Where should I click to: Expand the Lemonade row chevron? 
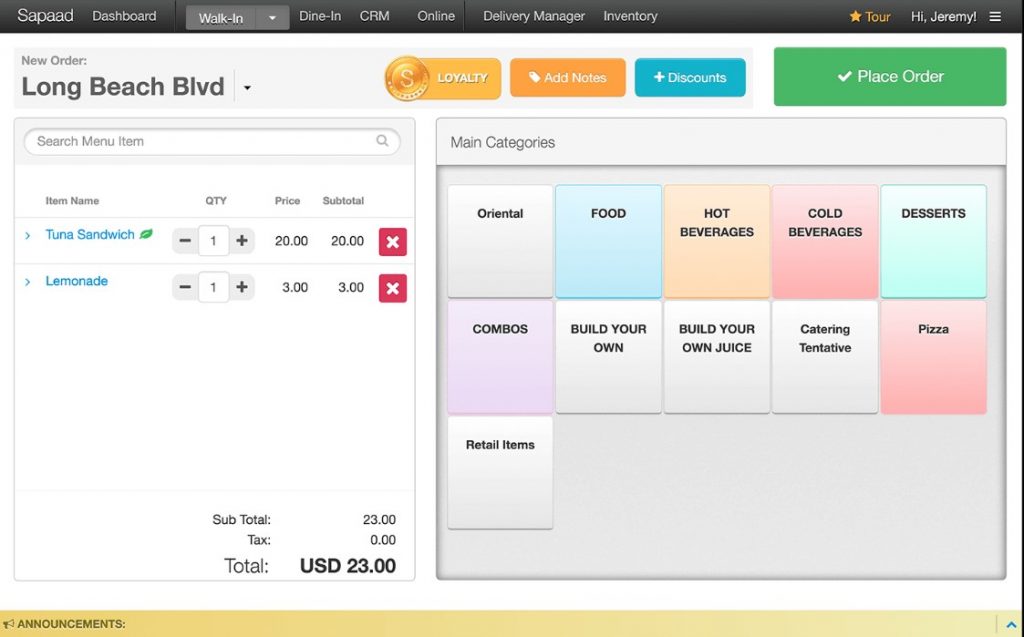[x=27, y=282]
